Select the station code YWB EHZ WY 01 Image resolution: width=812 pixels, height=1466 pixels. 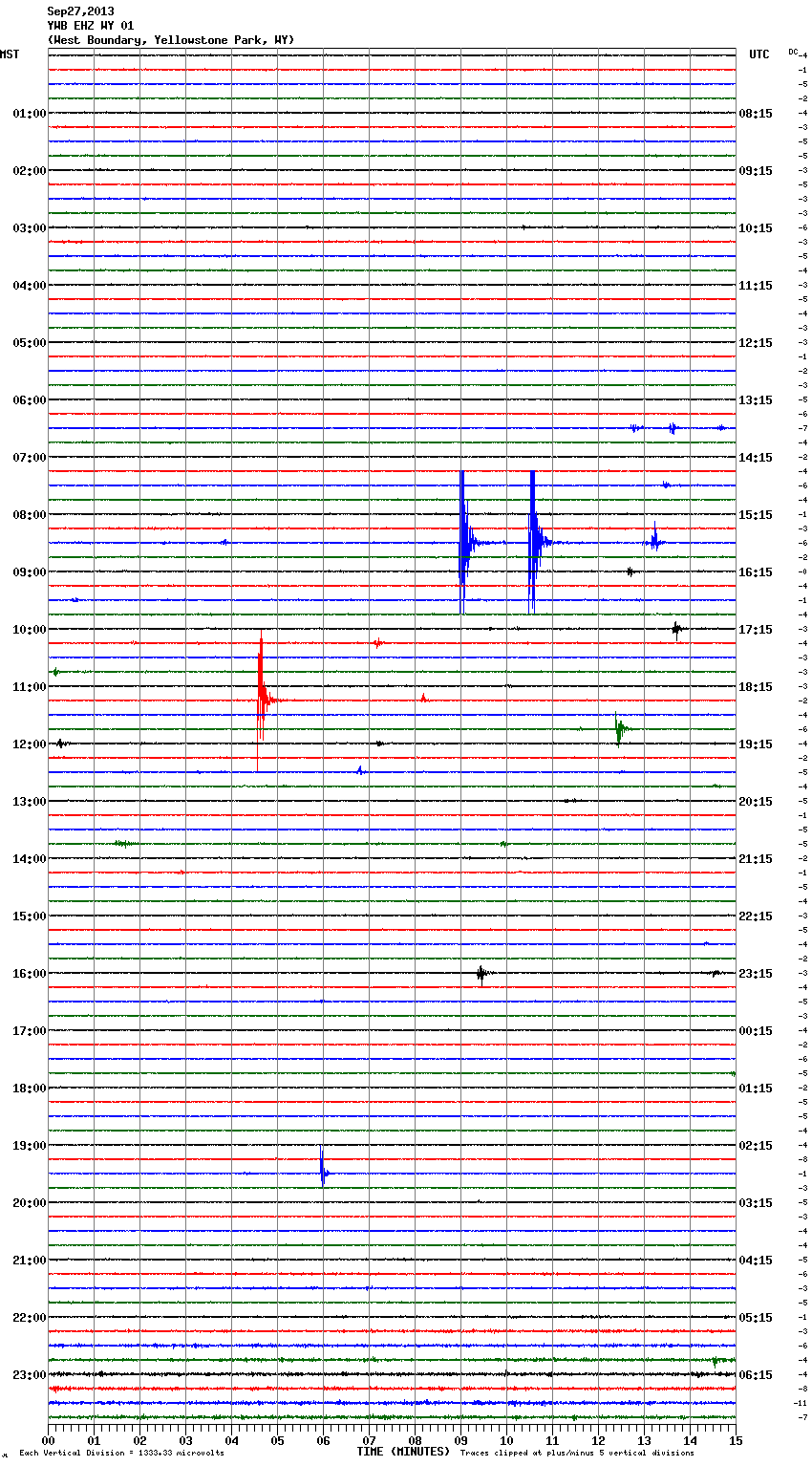tap(90, 26)
